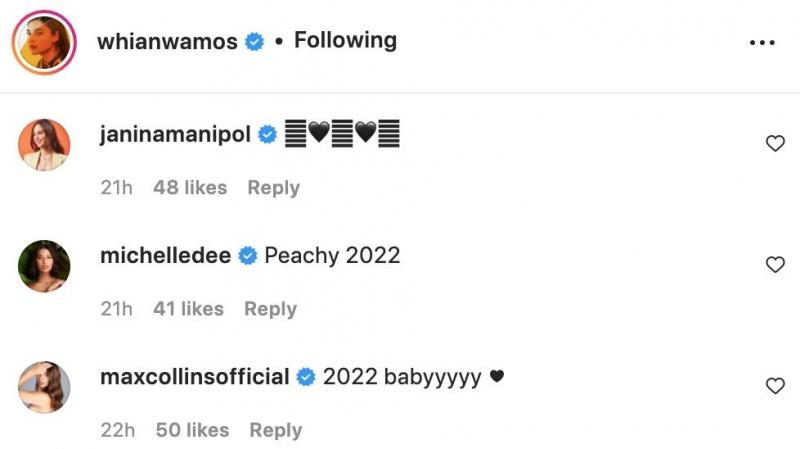
Task: View the 41 likes list
Action: tap(188, 309)
